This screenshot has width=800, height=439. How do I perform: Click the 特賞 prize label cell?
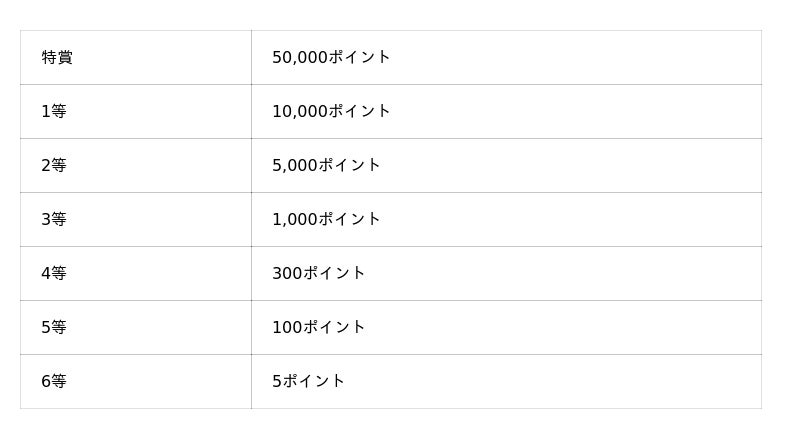57,58
